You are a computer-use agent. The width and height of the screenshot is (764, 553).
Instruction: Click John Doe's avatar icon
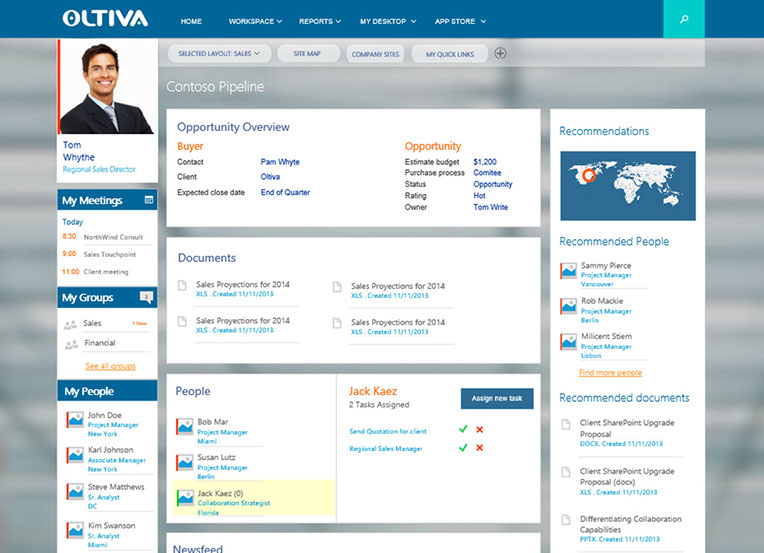tap(73, 421)
